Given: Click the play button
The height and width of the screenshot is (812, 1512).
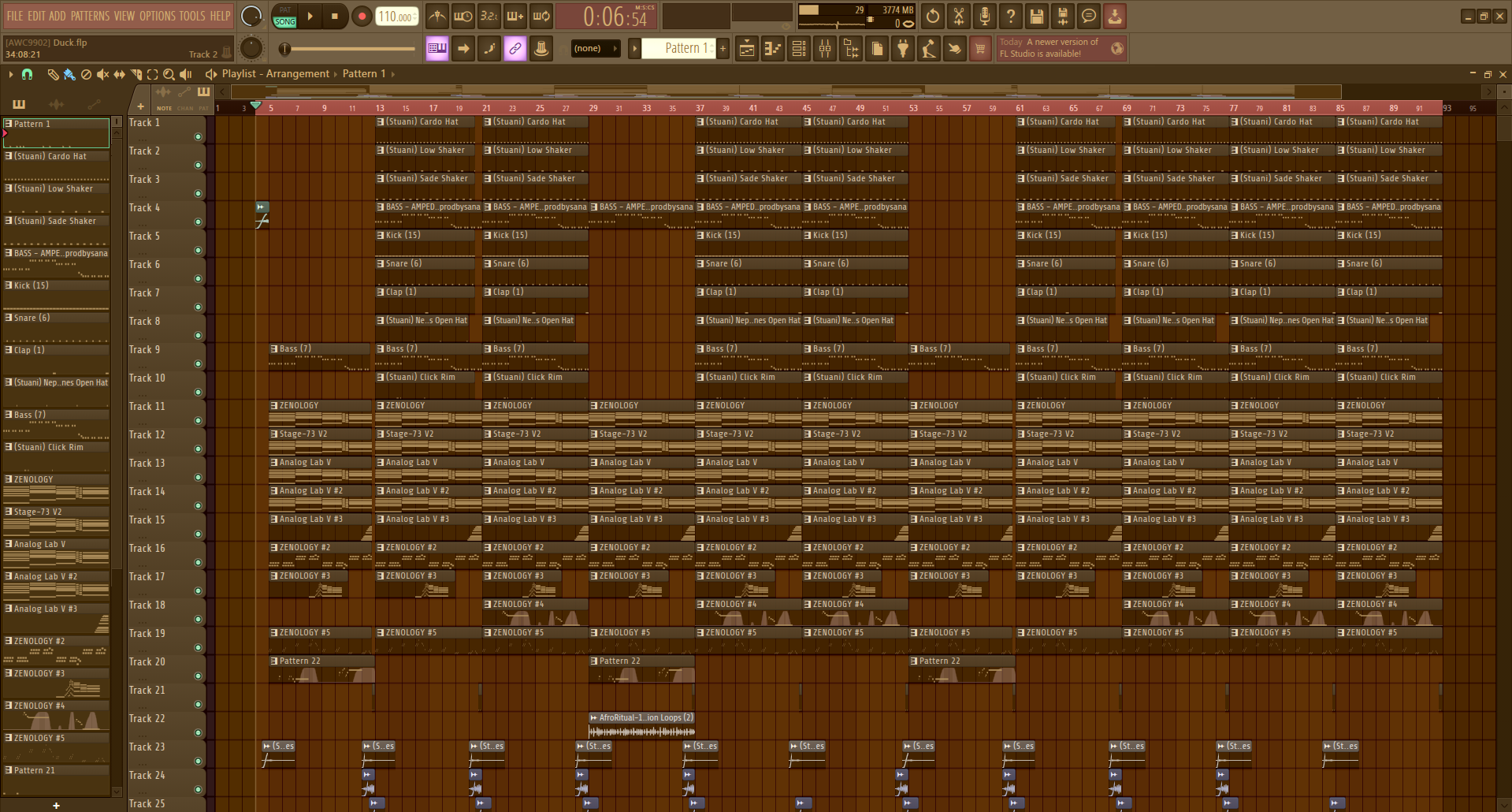Looking at the screenshot, I should pyautogui.click(x=310, y=16).
